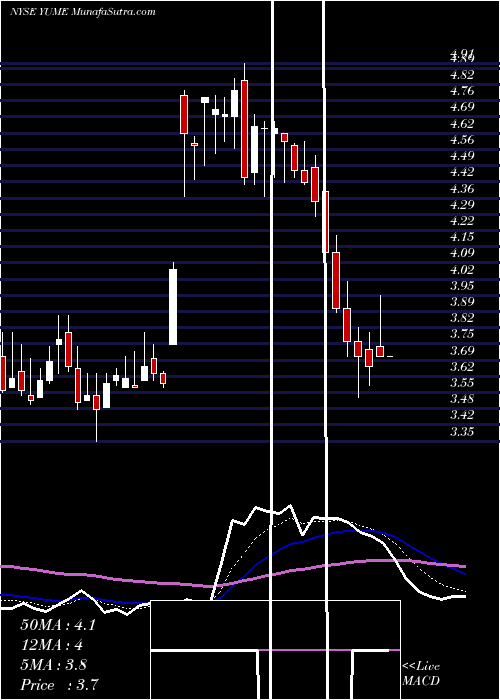Click the 4.76 price axis label

pyautogui.click(x=462, y=91)
